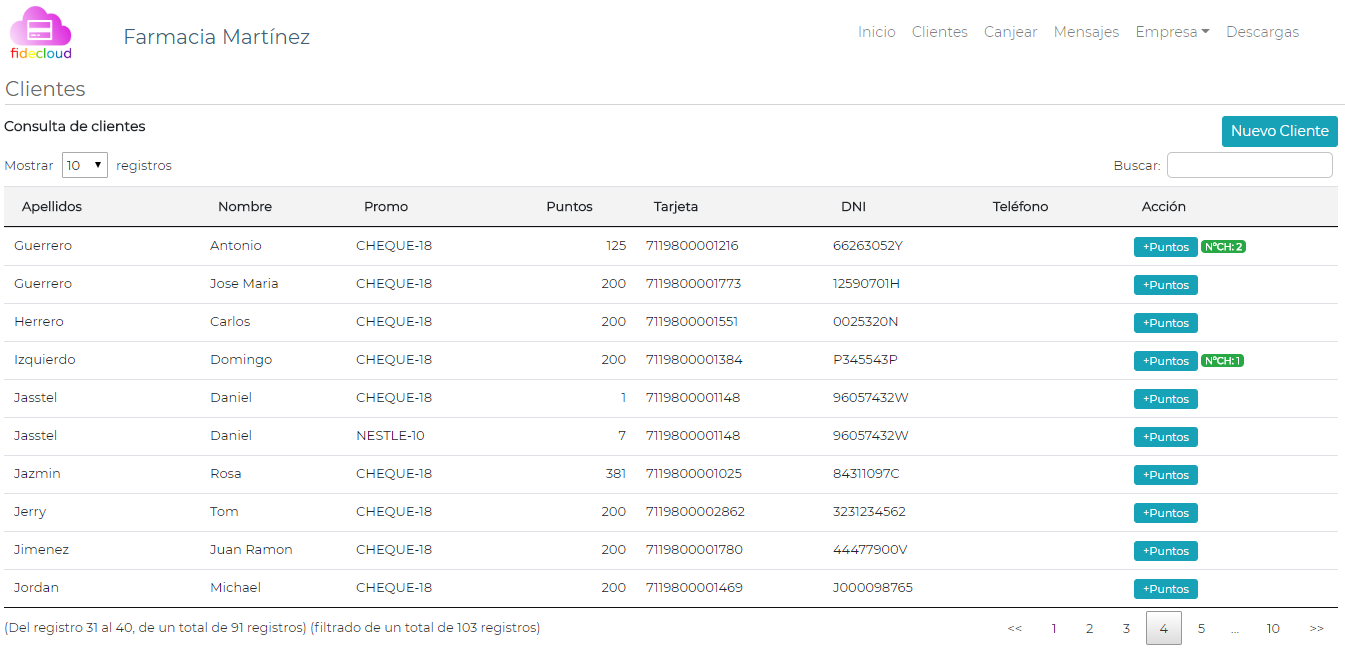1345x655 pixels.
Task: Click the Buscar search field
Action: pyautogui.click(x=1249, y=165)
